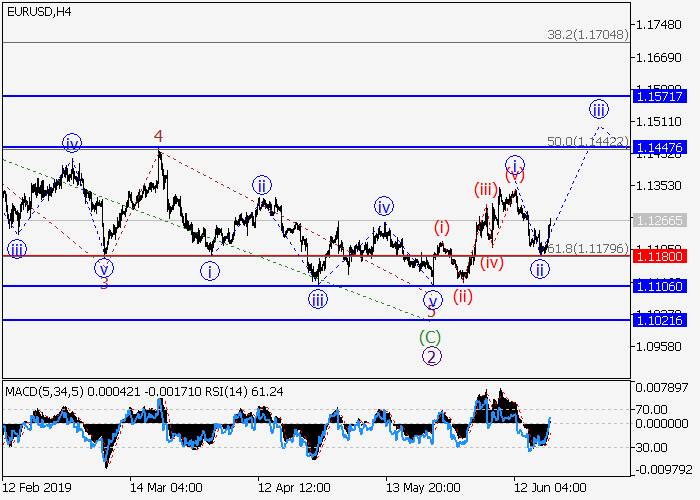Click the EURUSD,H4 chart title

(x=37, y=12)
